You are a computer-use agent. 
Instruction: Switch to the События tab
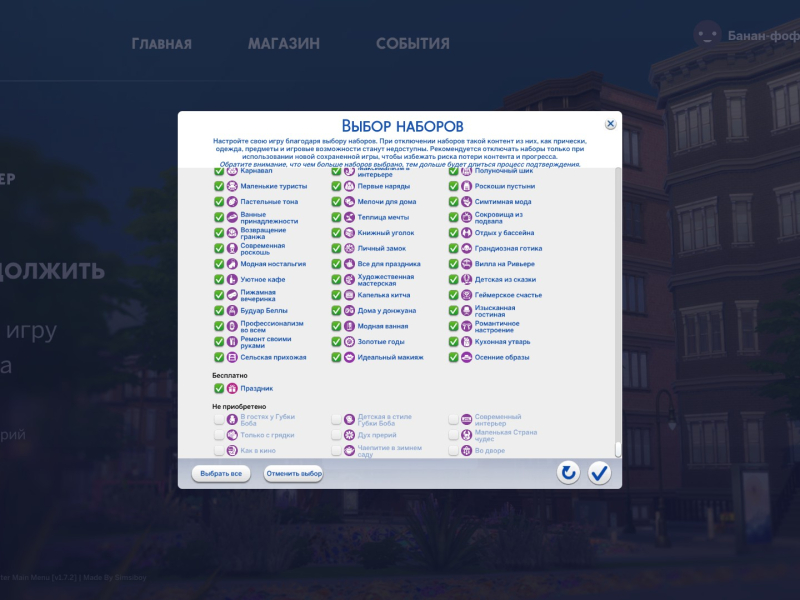point(412,44)
